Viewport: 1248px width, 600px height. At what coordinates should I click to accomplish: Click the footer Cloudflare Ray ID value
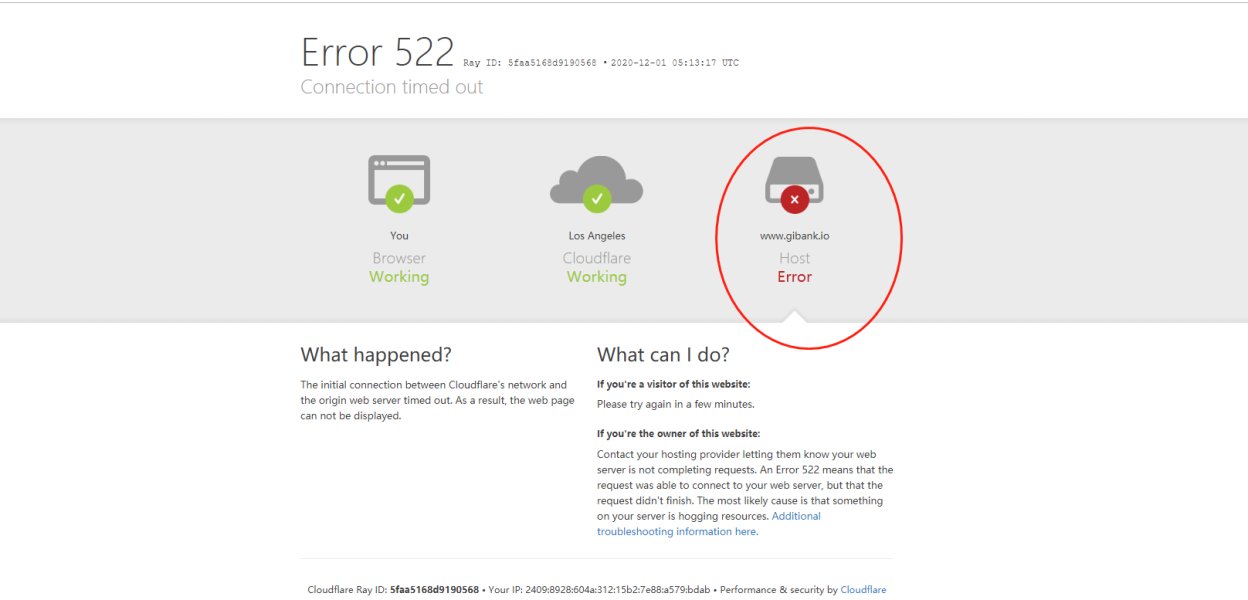(x=434, y=590)
